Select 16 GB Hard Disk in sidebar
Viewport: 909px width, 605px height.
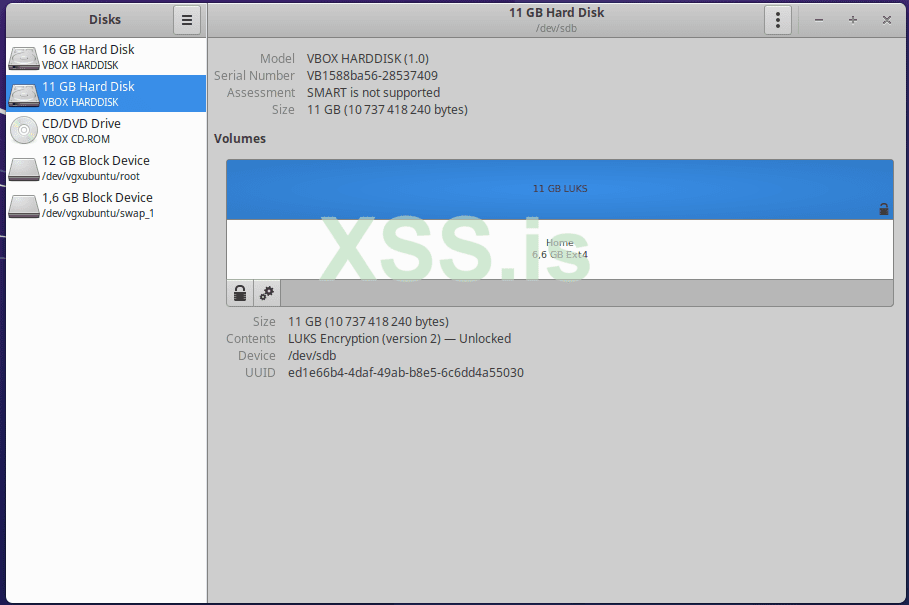106,57
